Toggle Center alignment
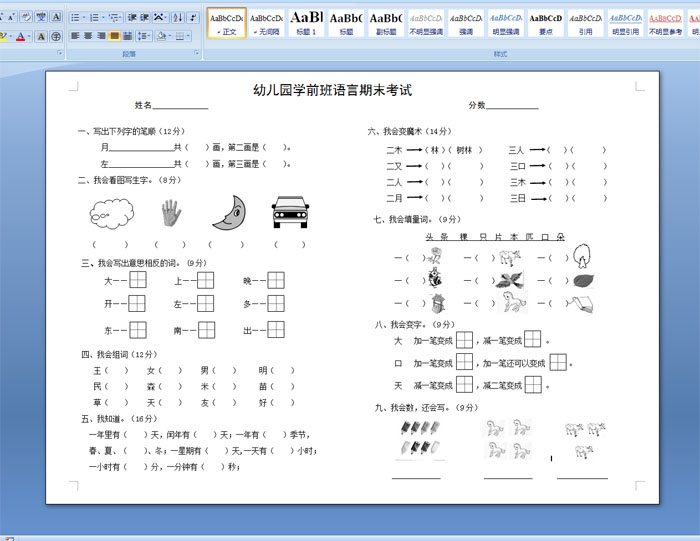 pos(88,36)
